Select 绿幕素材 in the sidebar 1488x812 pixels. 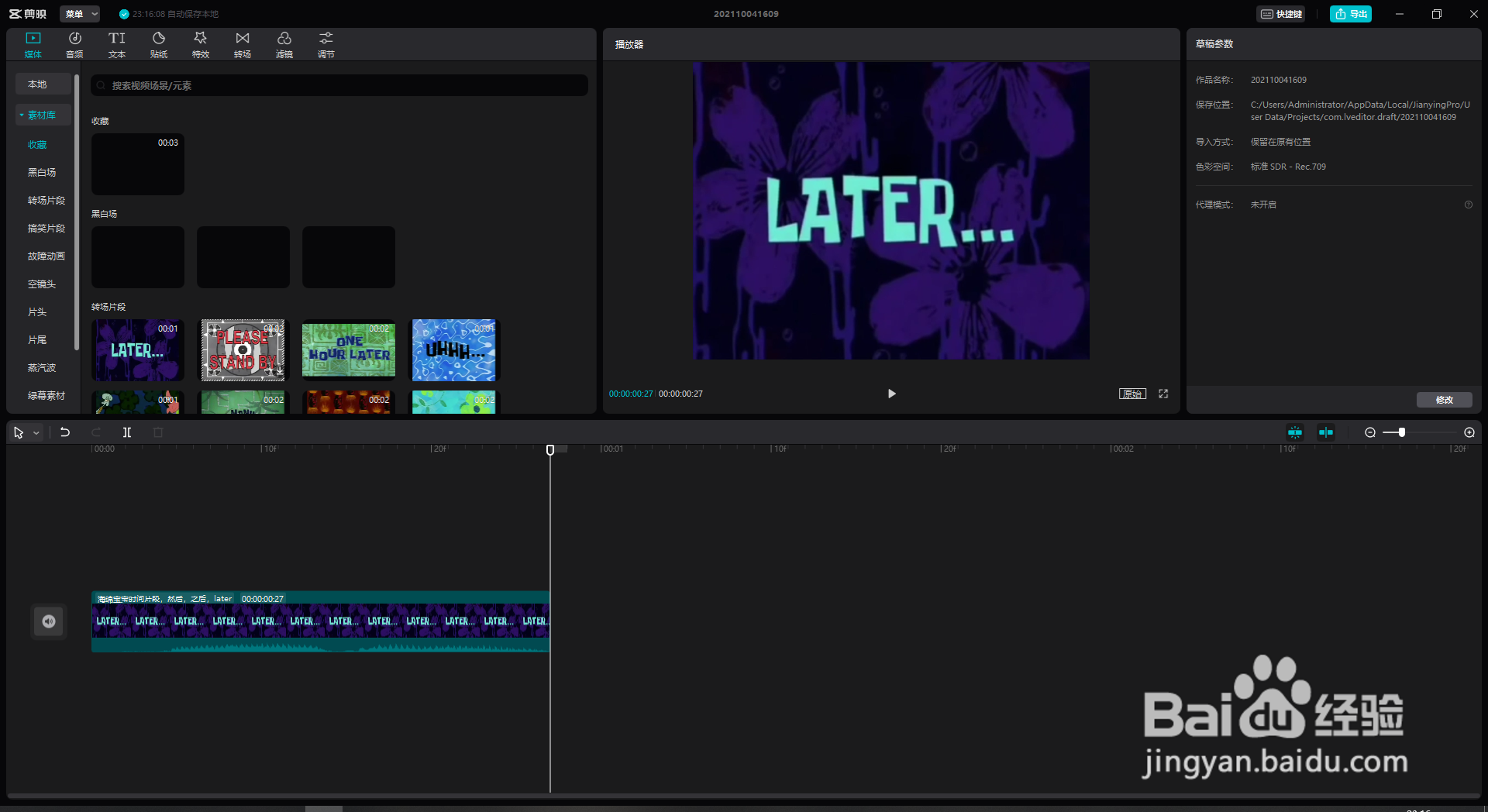point(46,396)
